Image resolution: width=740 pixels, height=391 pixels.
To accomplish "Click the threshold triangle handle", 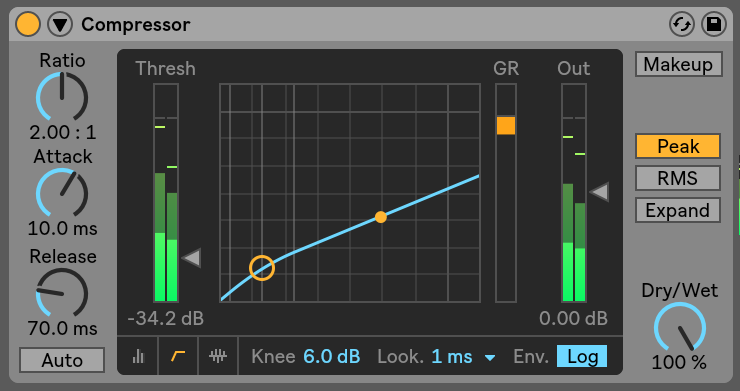I will pyautogui.click(x=192, y=258).
